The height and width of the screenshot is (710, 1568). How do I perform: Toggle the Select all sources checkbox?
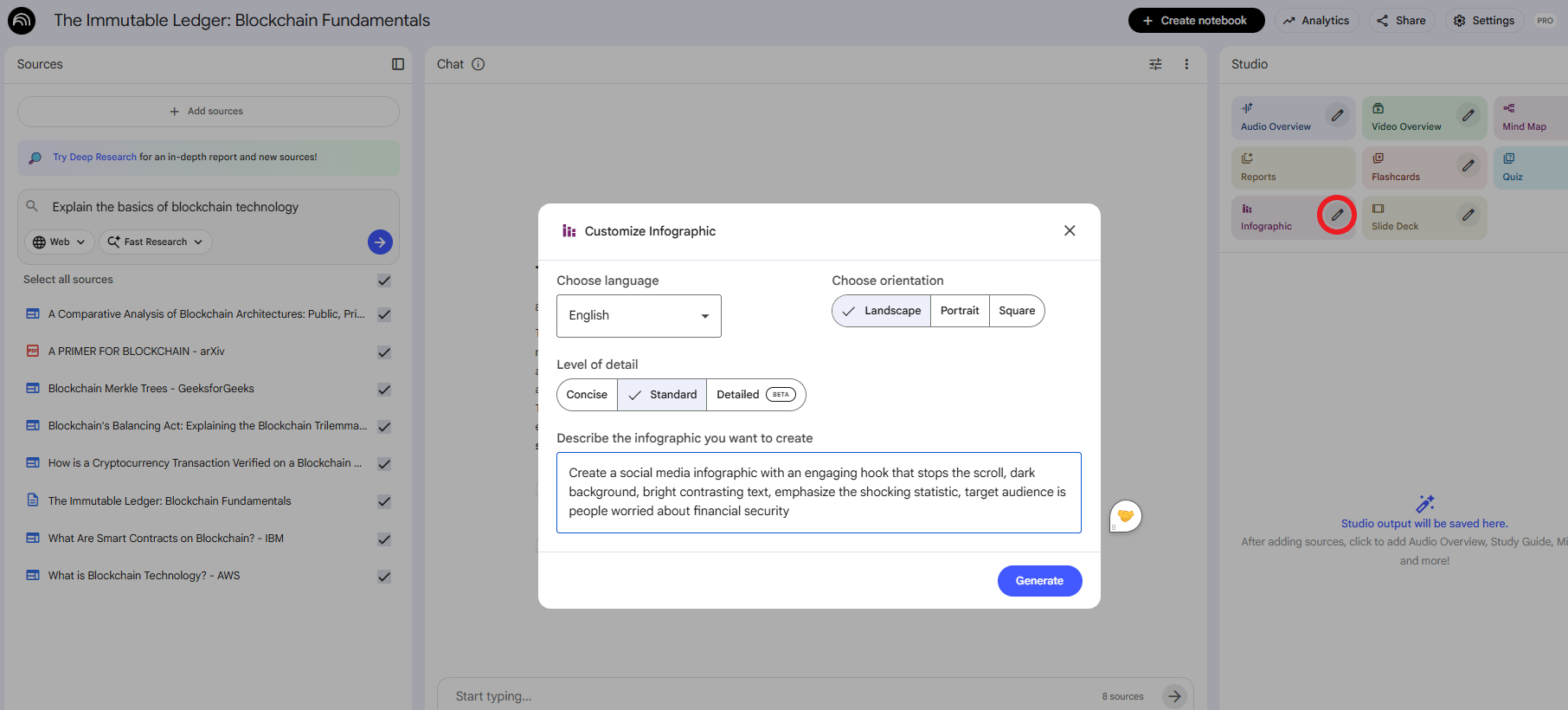[x=384, y=281]
